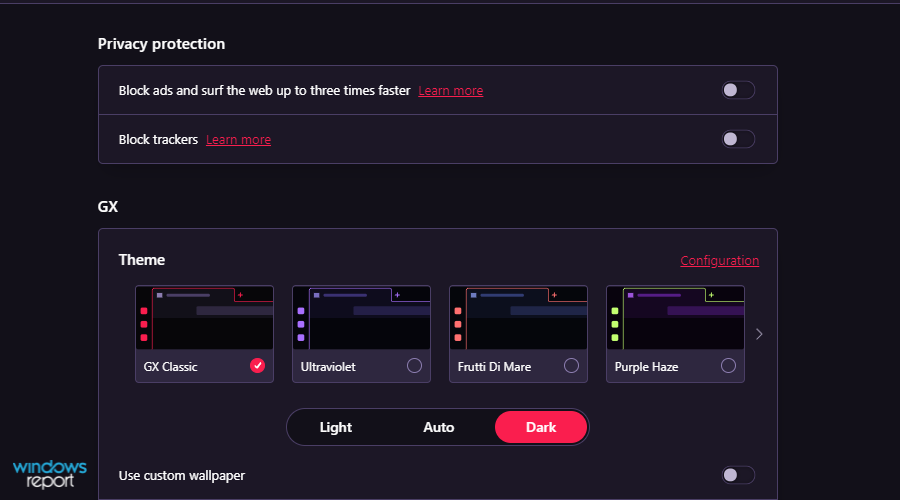Select the Purple Haze radio button
The image size is (900, 500).
[x=728, y=366]
